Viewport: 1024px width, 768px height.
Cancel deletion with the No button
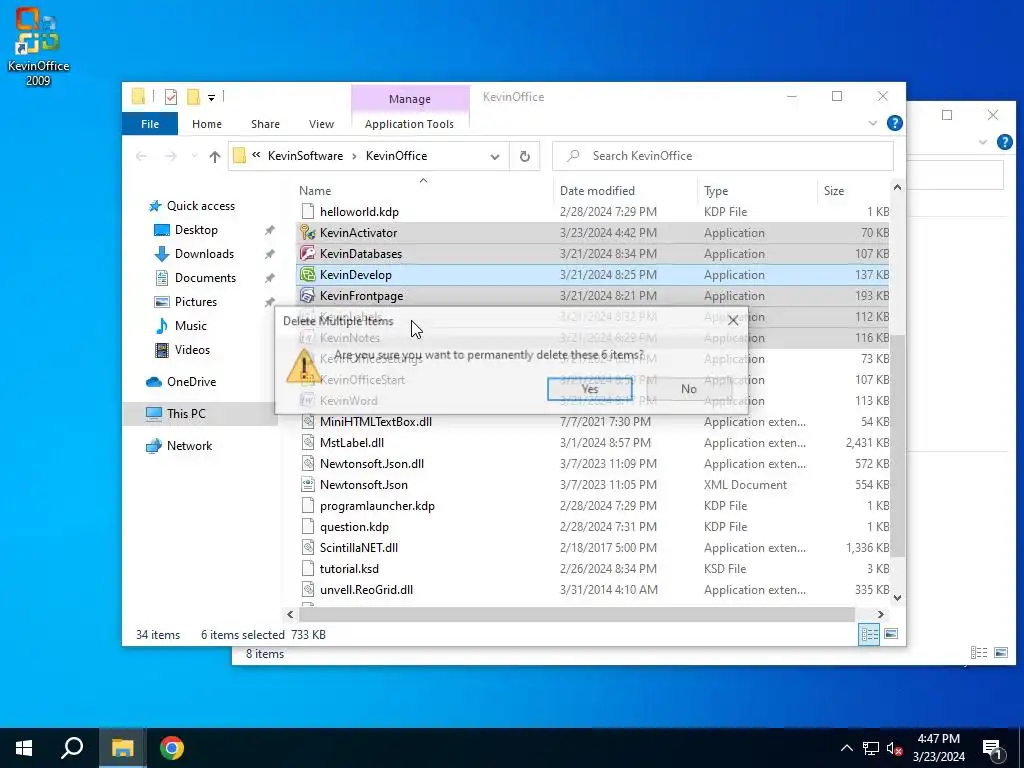pyautogui.click(x=689, y=389)
